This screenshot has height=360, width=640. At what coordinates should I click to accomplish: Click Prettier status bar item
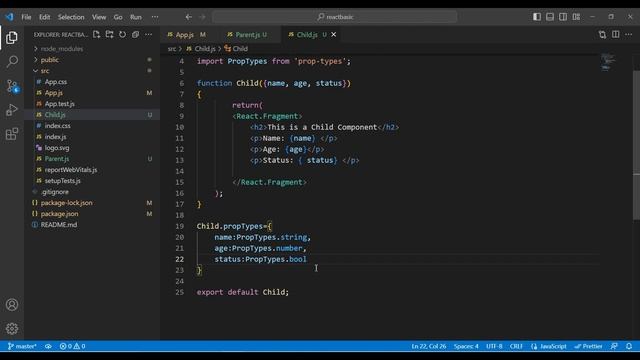(588, 346)
